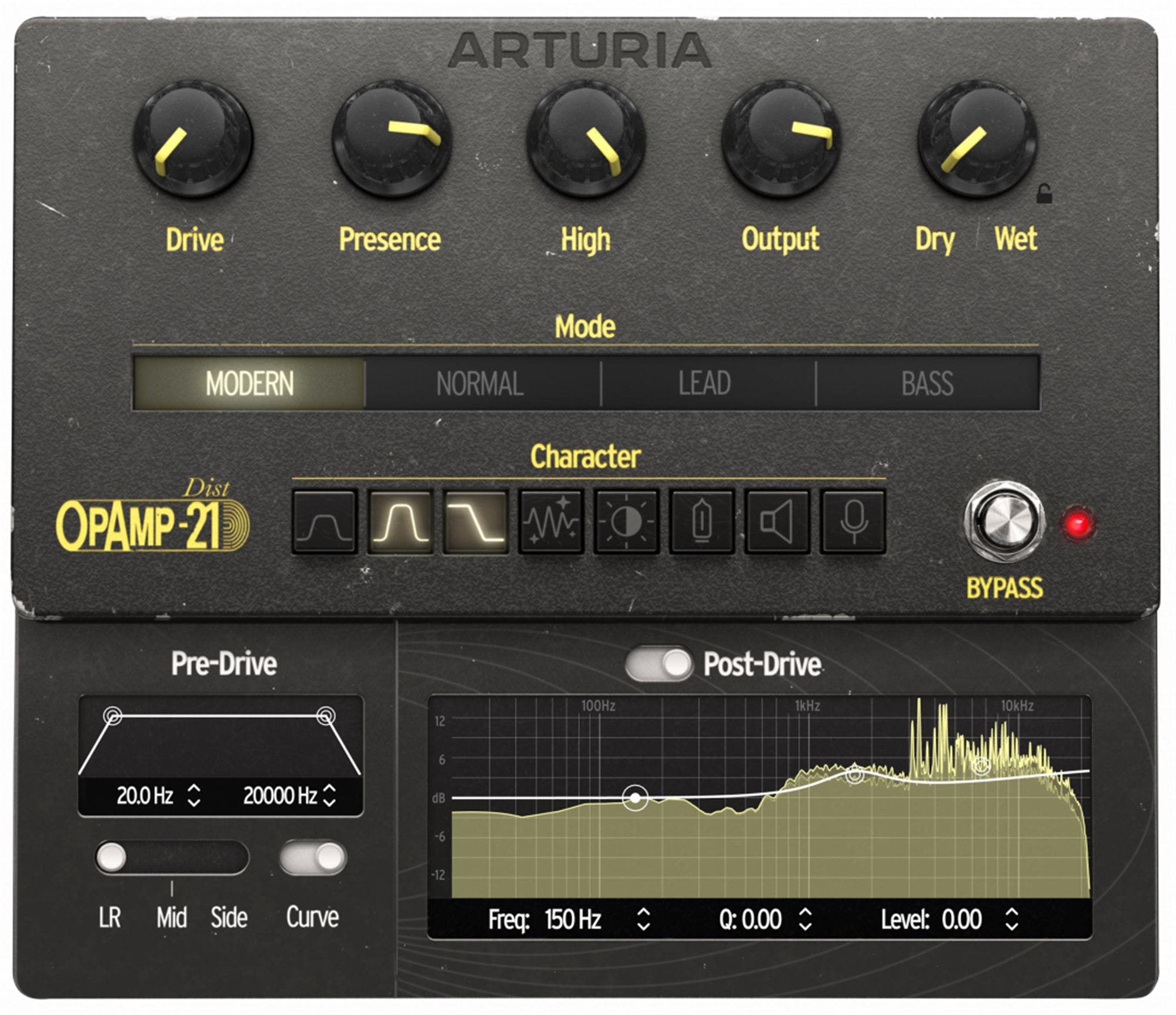Click the Dry Wet mix knob
This screenshot has width=1176, height=1015.
[977, 139]
